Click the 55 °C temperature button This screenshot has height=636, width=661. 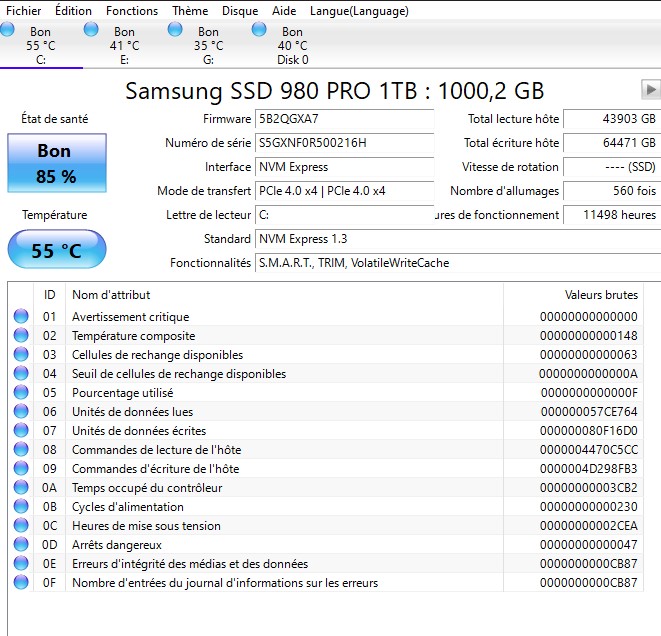point(56,250)
